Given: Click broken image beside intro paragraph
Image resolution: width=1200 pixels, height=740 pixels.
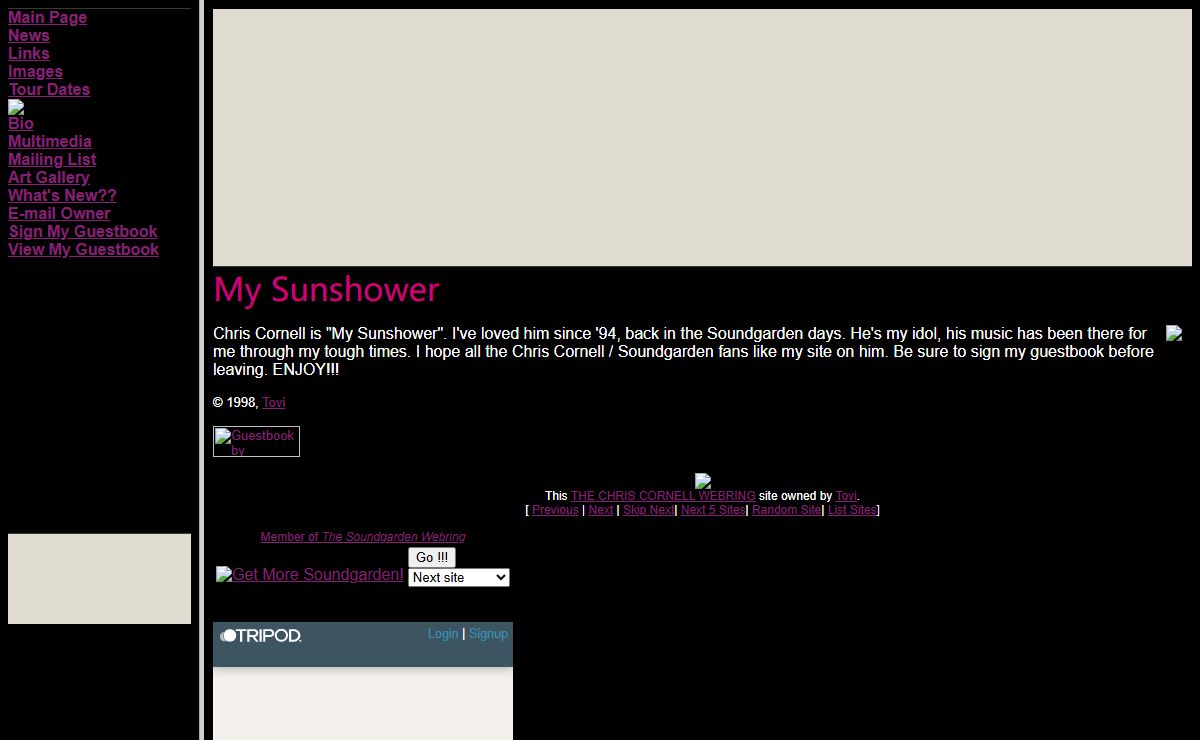Looking at the screenshot, I should click(x=1174, y=333).
